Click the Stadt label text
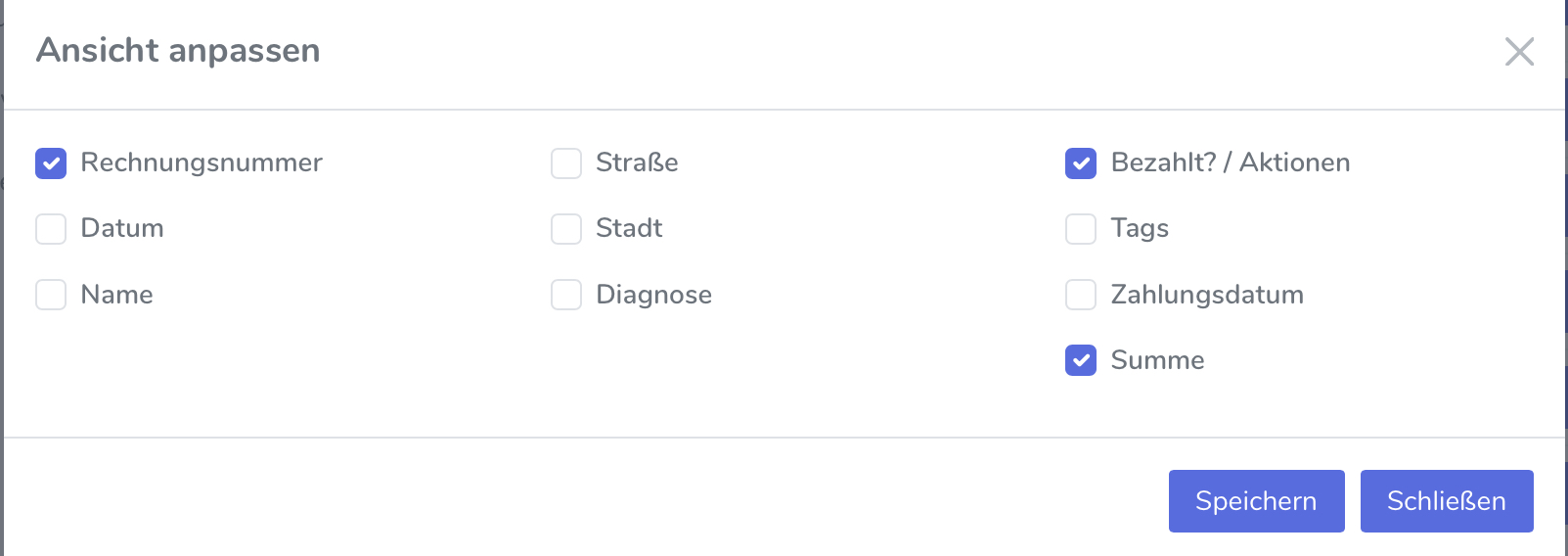 click(629, 228)
